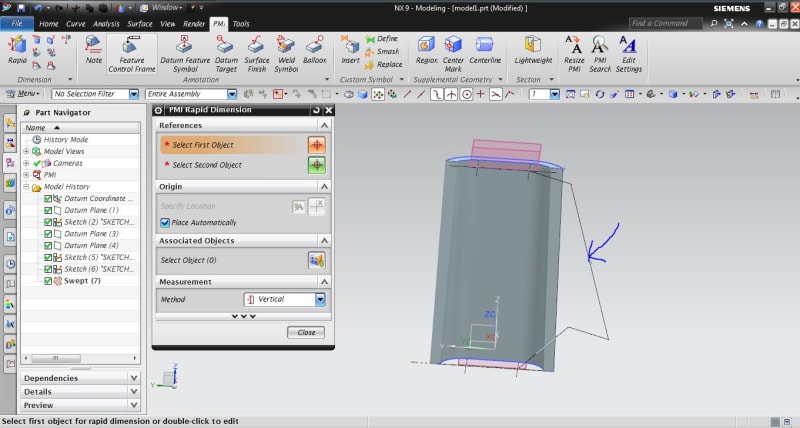Click the Resize PMI tool
Image resolution: width=800 pixels, height=428 pixels.
point(574,54)
